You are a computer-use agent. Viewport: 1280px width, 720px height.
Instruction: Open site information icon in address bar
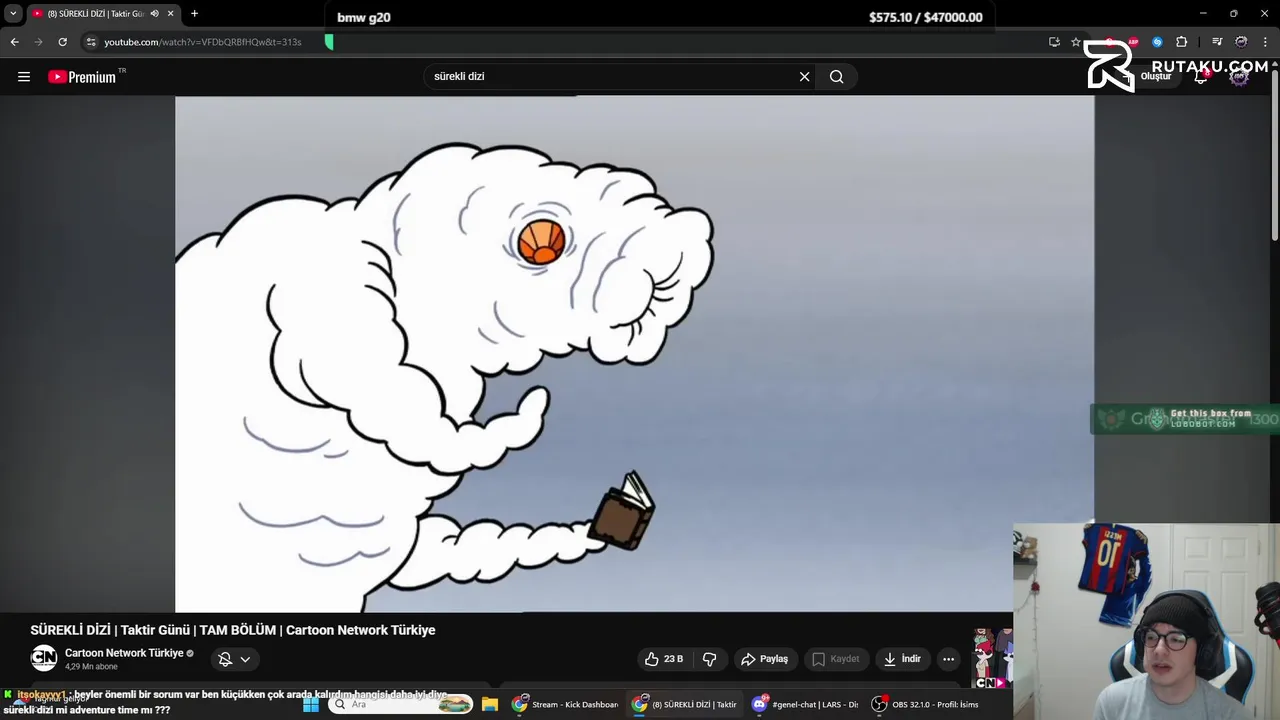click(x=91, y=42)
